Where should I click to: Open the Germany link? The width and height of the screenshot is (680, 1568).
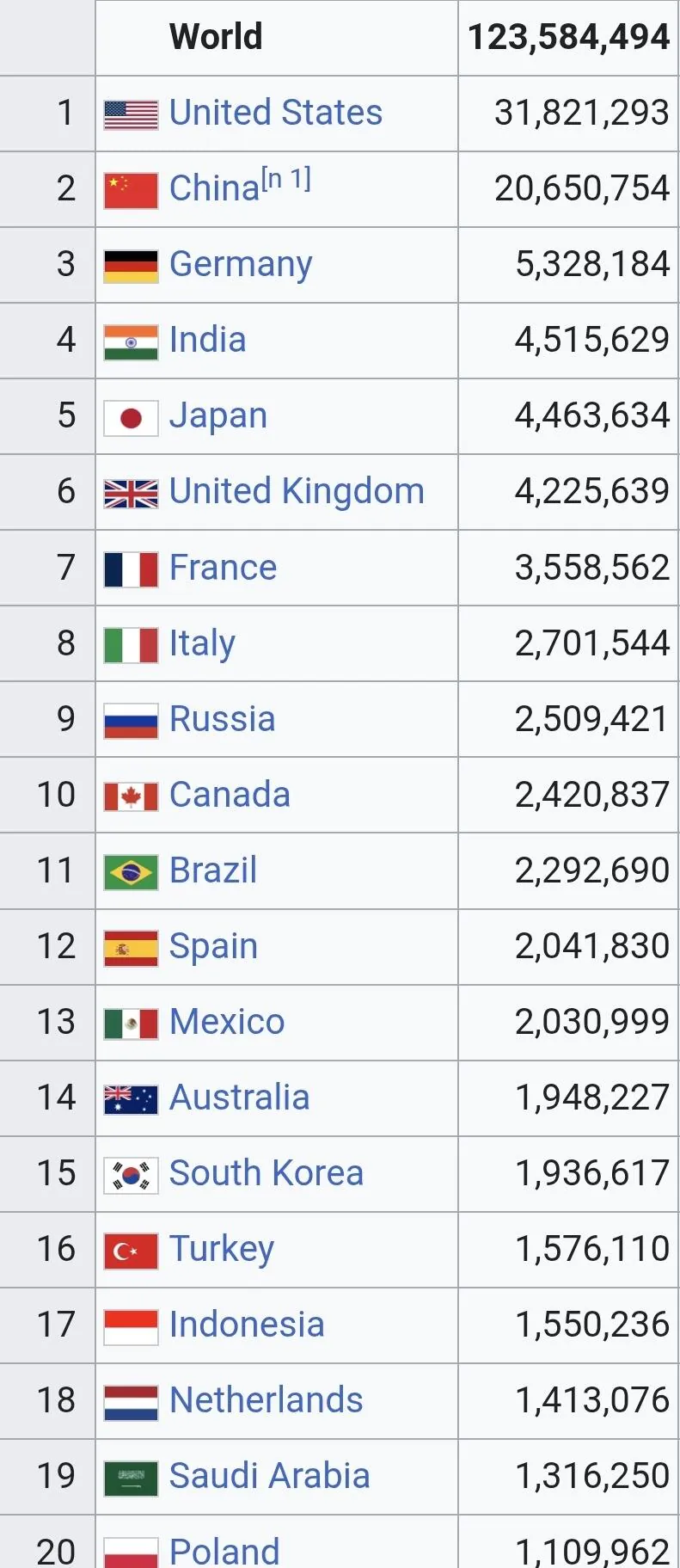(241, 264)
